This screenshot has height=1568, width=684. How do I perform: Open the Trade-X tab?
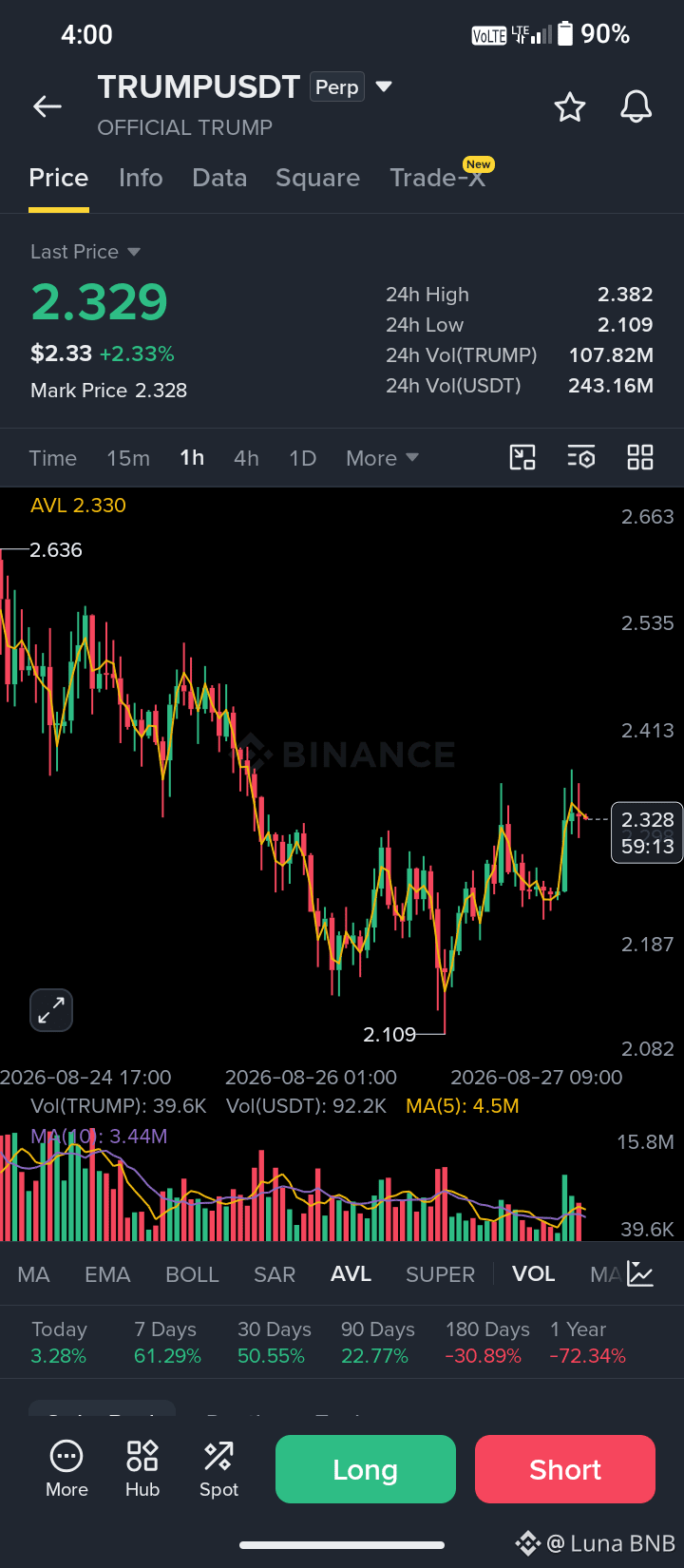tap(438, 178)
